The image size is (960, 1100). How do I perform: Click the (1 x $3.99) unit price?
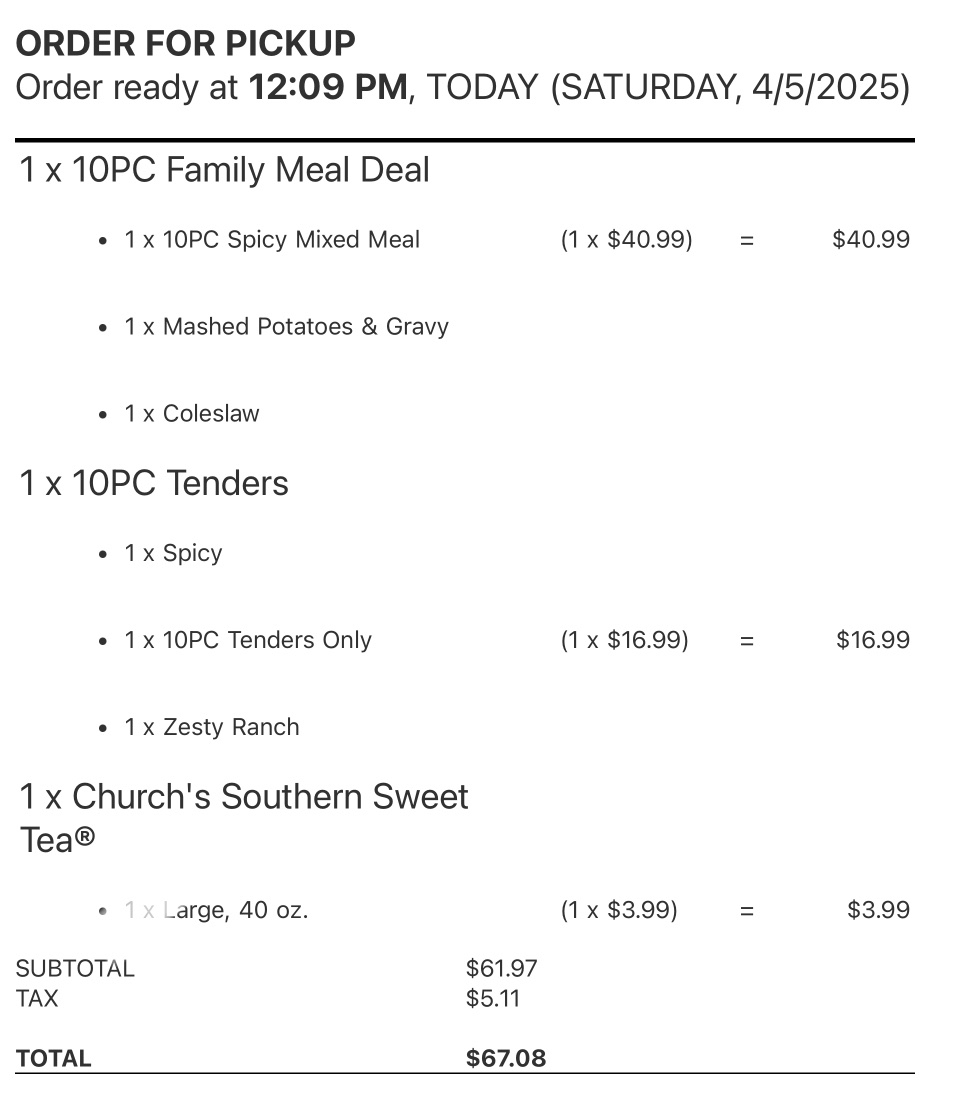[x=619, y=910]
